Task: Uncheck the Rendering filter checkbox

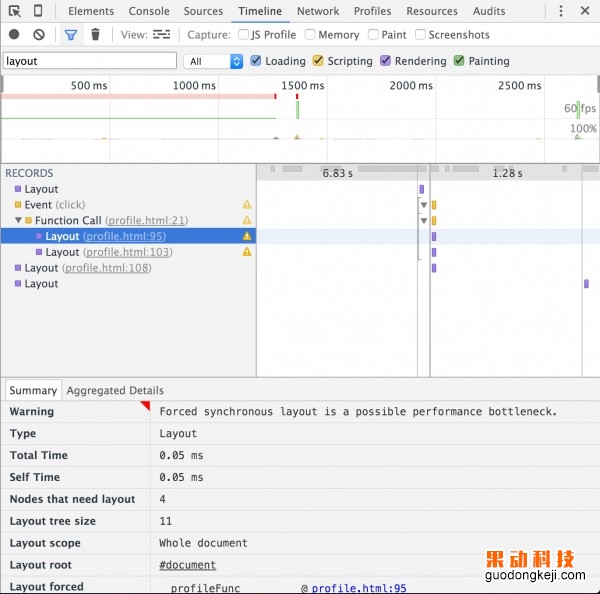Action: tap(385, 61)
